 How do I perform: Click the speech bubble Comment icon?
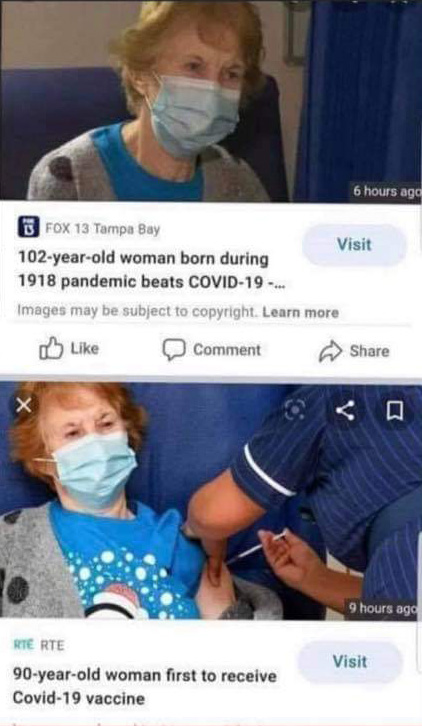point(174,350)
